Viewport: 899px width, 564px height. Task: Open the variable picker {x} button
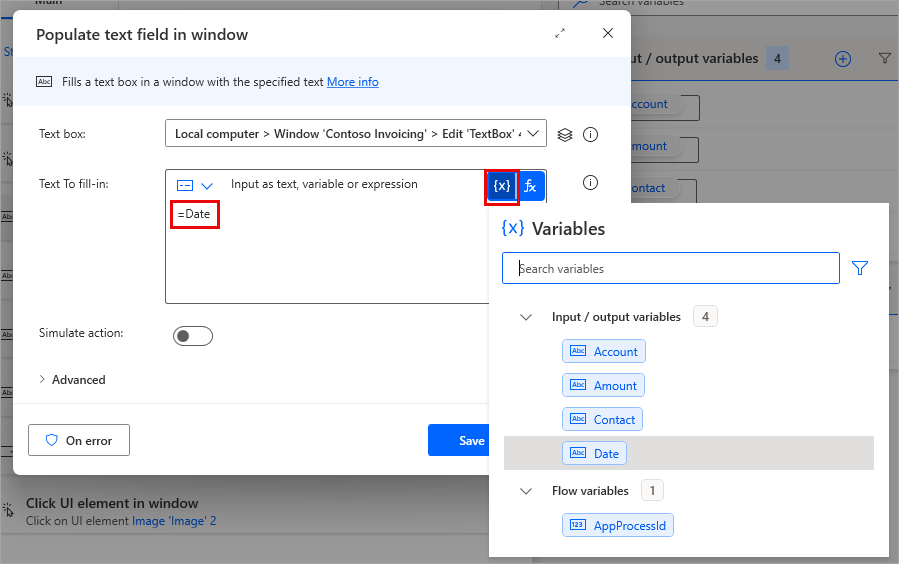pos(502,186)
